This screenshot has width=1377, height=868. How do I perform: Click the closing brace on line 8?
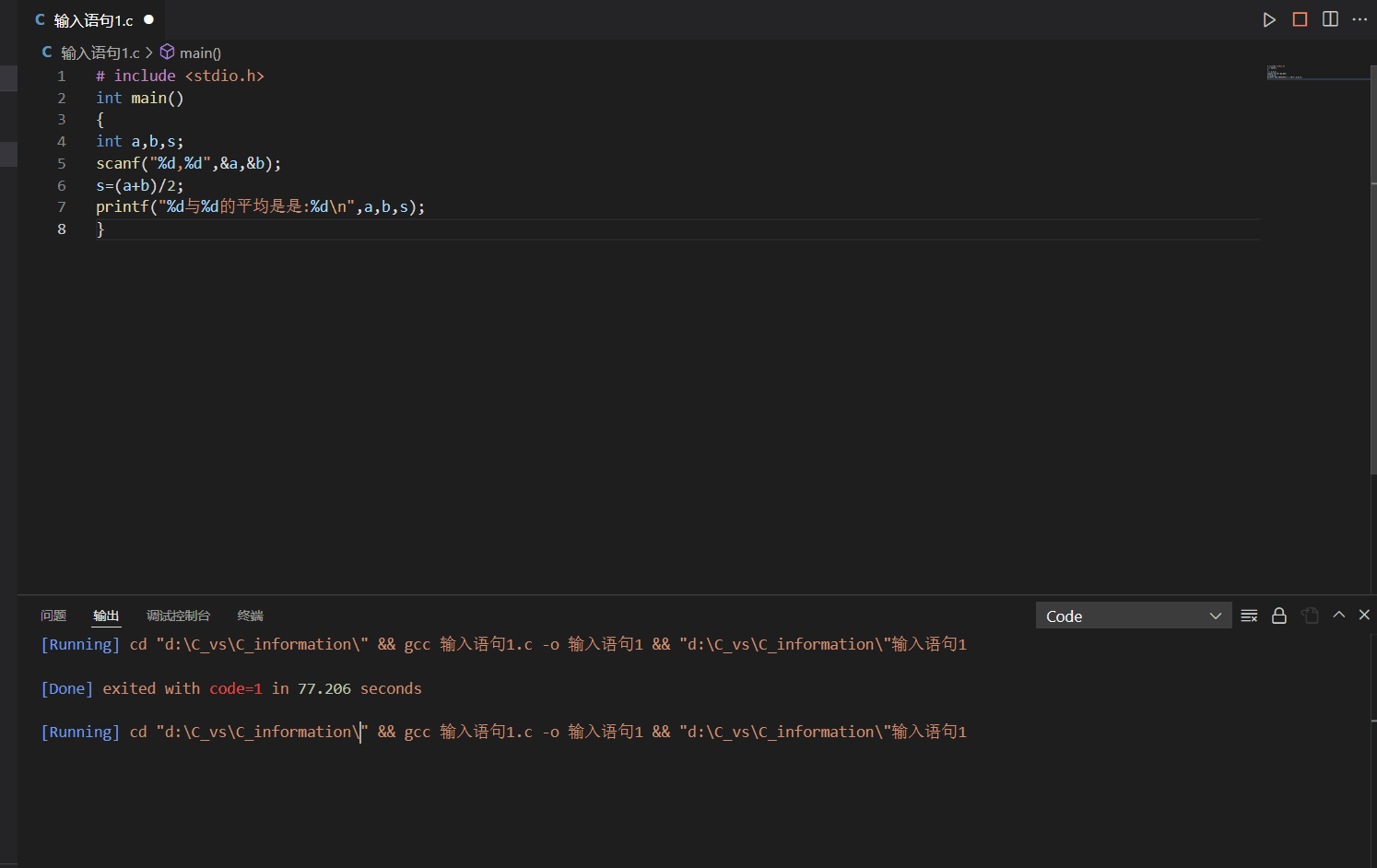(x=100, y=229)
